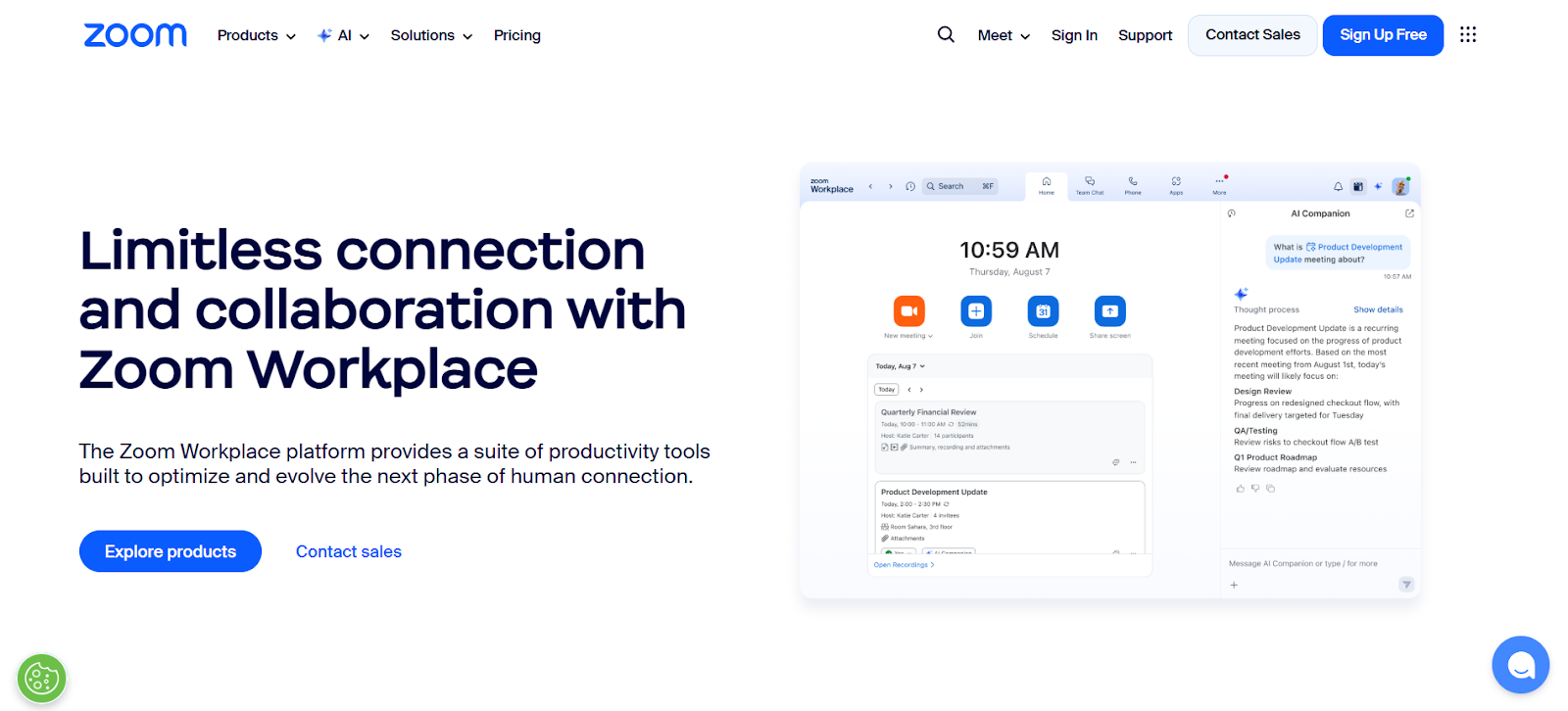
Task: Click the Sign In link
Action: pos(1074,35)
